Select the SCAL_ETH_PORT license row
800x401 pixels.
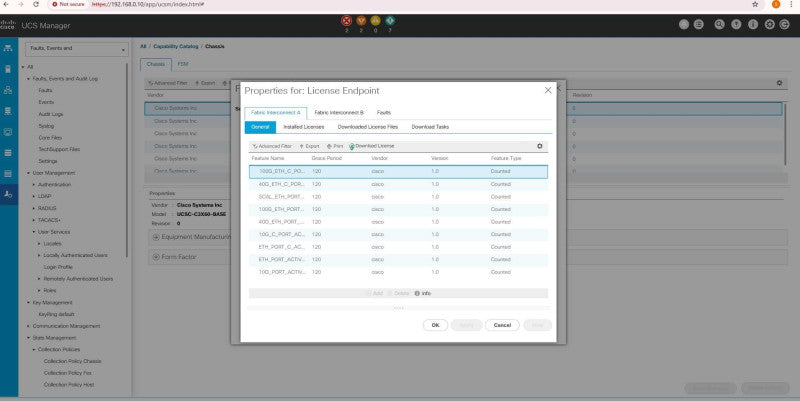coord(398,197)
